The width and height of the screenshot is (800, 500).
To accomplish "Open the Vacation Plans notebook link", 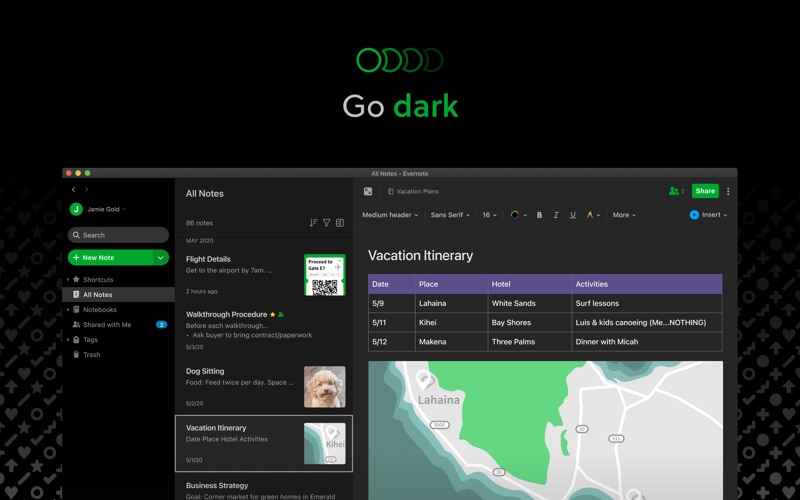I will [x=413, y=191].
